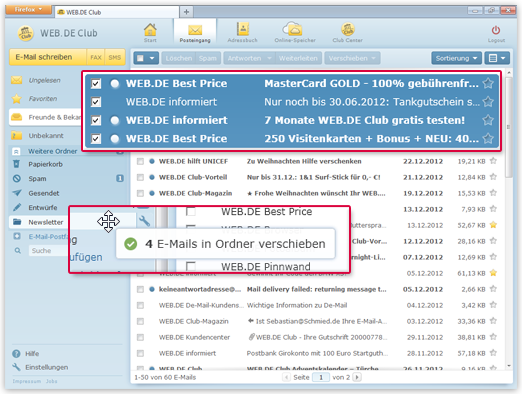Check the keineantwortadresse email checkbox
The width and height of the screenshot is (522, 394).
click(140, 289)
